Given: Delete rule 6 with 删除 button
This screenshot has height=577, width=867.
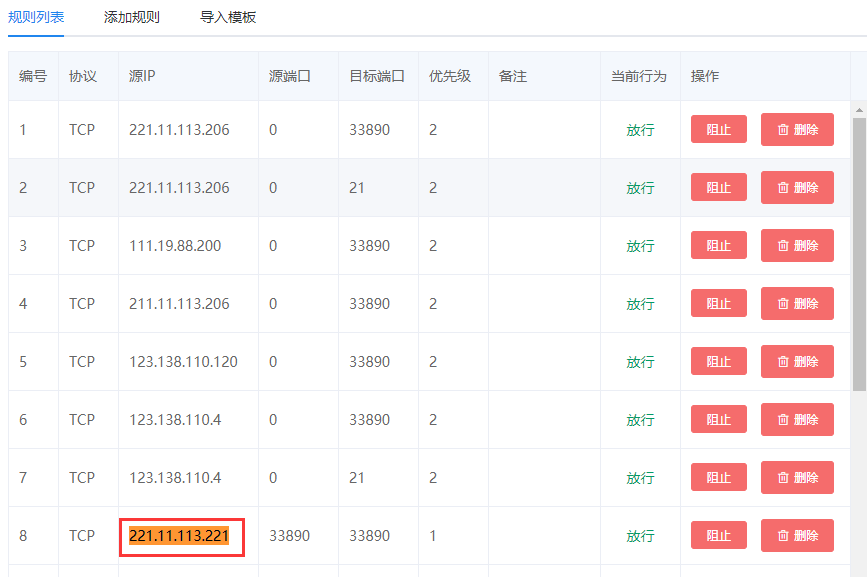Looking at the screenshot, I should 797,420.
